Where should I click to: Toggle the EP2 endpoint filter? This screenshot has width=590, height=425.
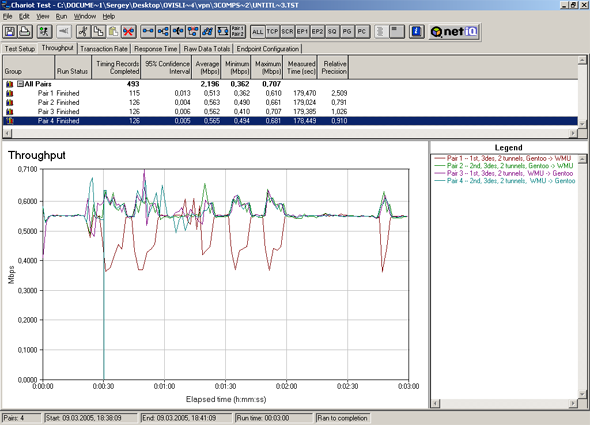pos(317,32)
